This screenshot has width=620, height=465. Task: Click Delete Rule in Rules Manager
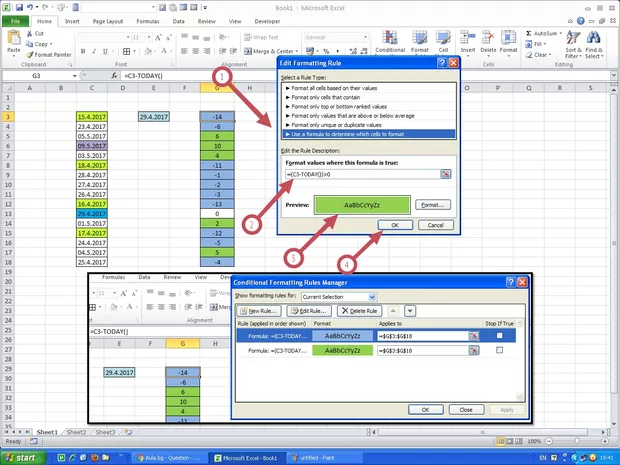[x=359, y=311]
